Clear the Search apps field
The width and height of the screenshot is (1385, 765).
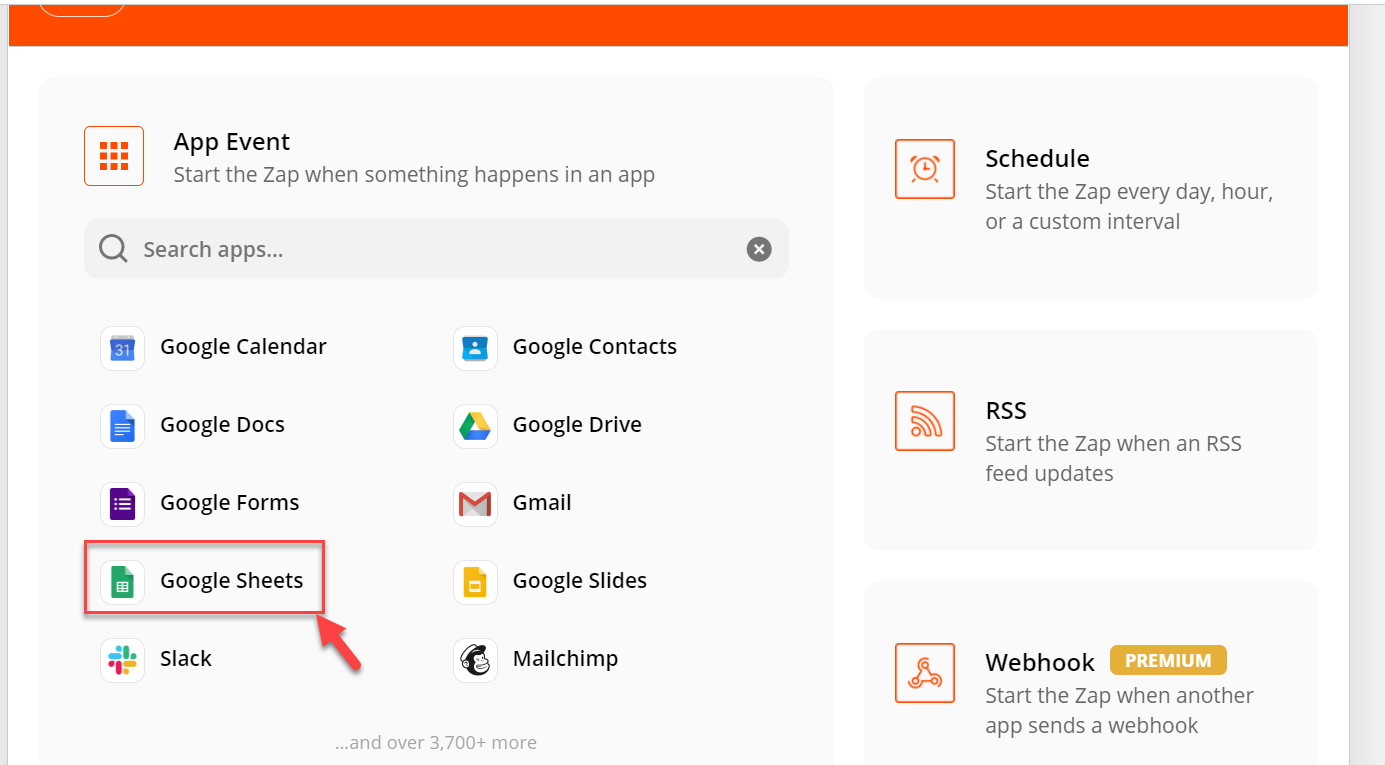759,249
